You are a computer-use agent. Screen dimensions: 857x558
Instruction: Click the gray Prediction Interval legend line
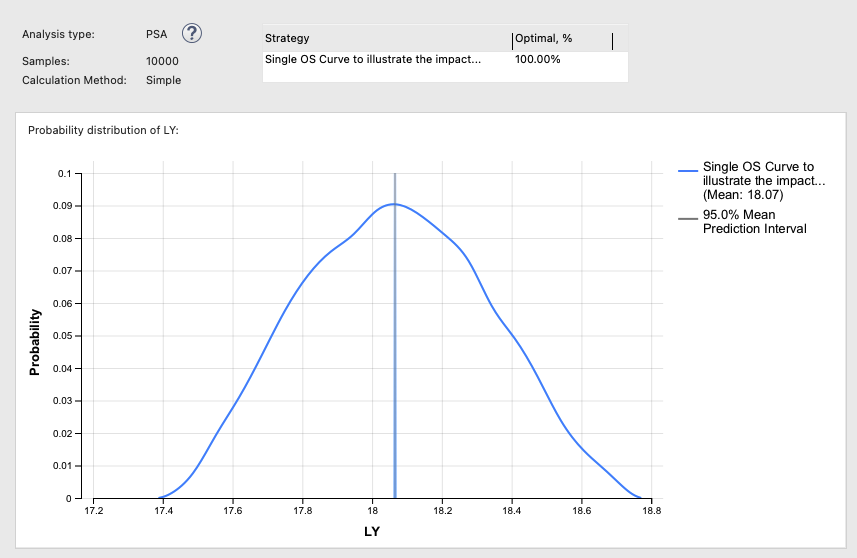(x=688, y=219)
